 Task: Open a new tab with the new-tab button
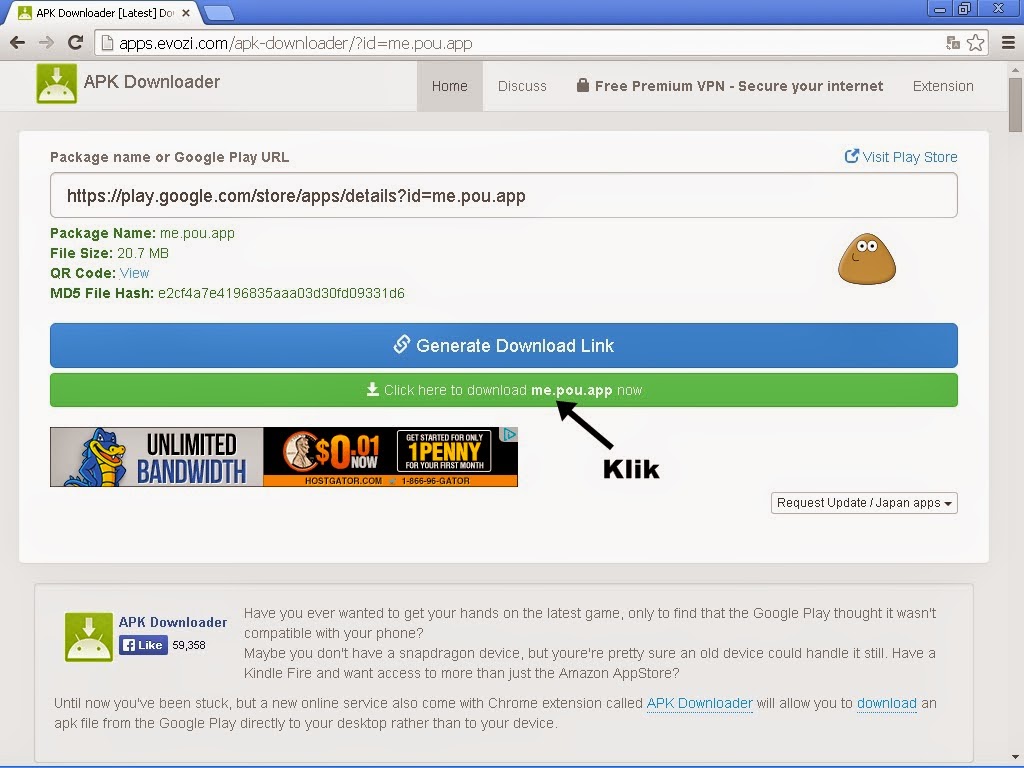(x=219, y=12)
